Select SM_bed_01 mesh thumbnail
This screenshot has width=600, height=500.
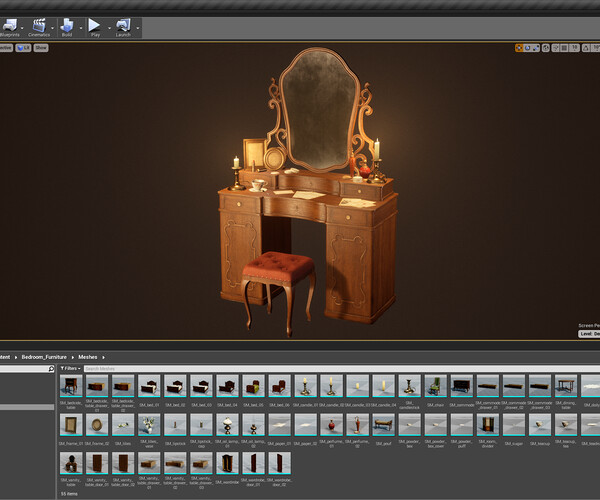pos(149,386)
